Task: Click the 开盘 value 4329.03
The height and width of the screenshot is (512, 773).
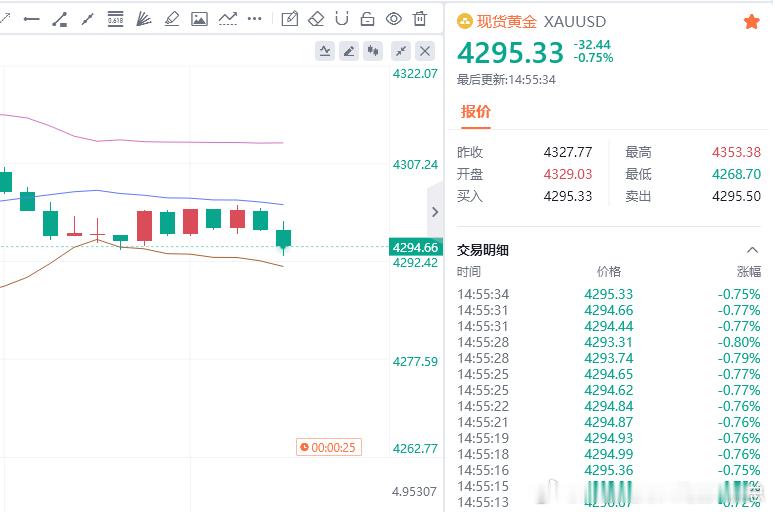Action: point(567,174)
